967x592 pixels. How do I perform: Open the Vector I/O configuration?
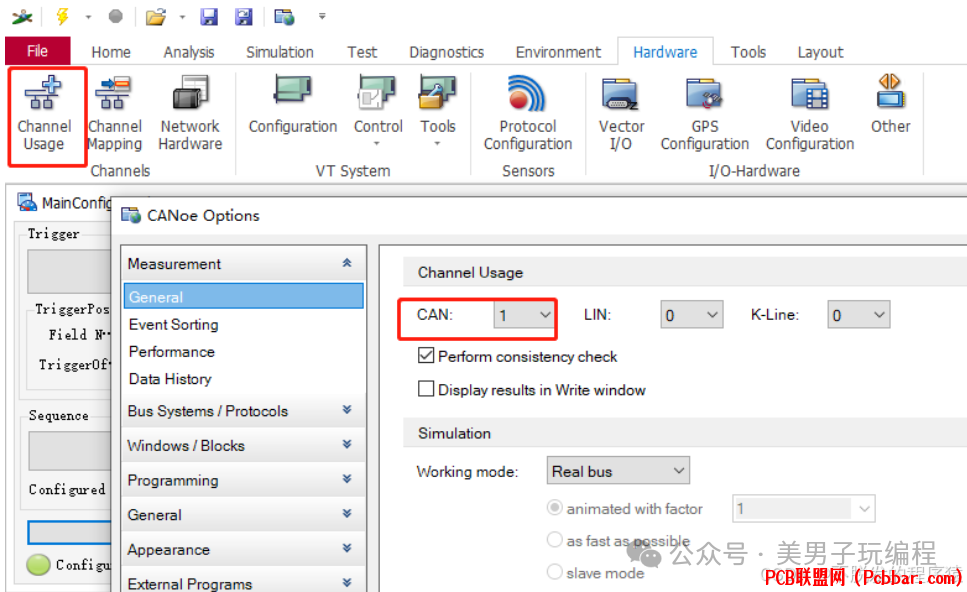tap(621, 115)
